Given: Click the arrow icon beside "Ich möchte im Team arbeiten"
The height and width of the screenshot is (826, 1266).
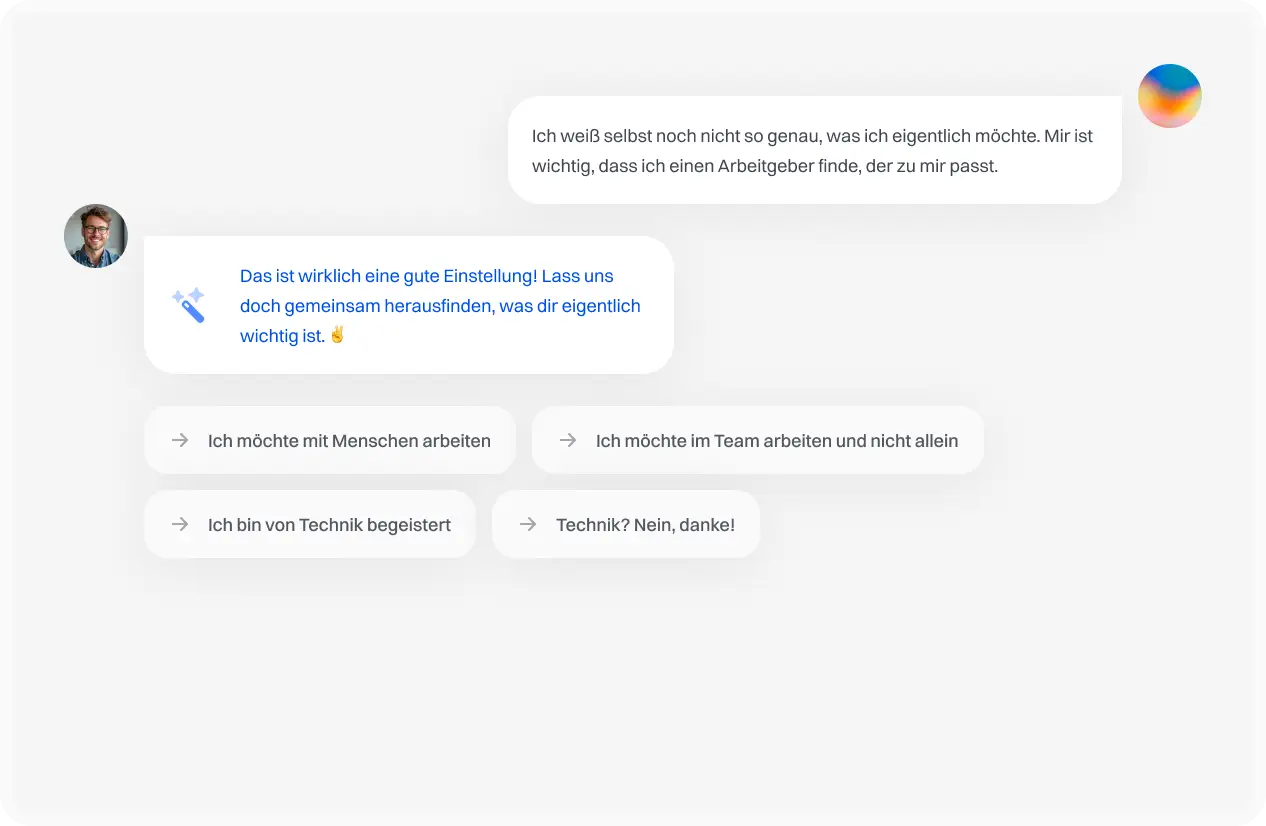Looking at the screenshot, I should pyautogui.click(x=568, y=440).
